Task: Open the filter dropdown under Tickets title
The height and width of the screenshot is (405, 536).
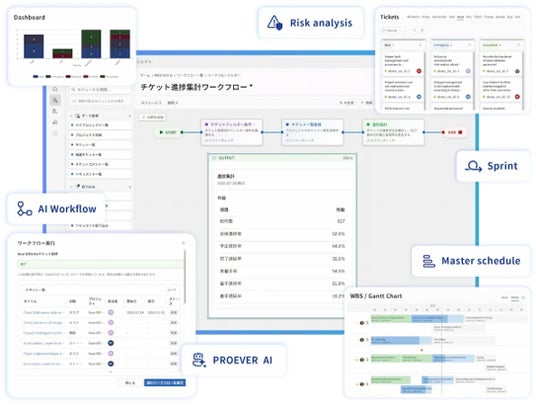Action: coord(393,30)
